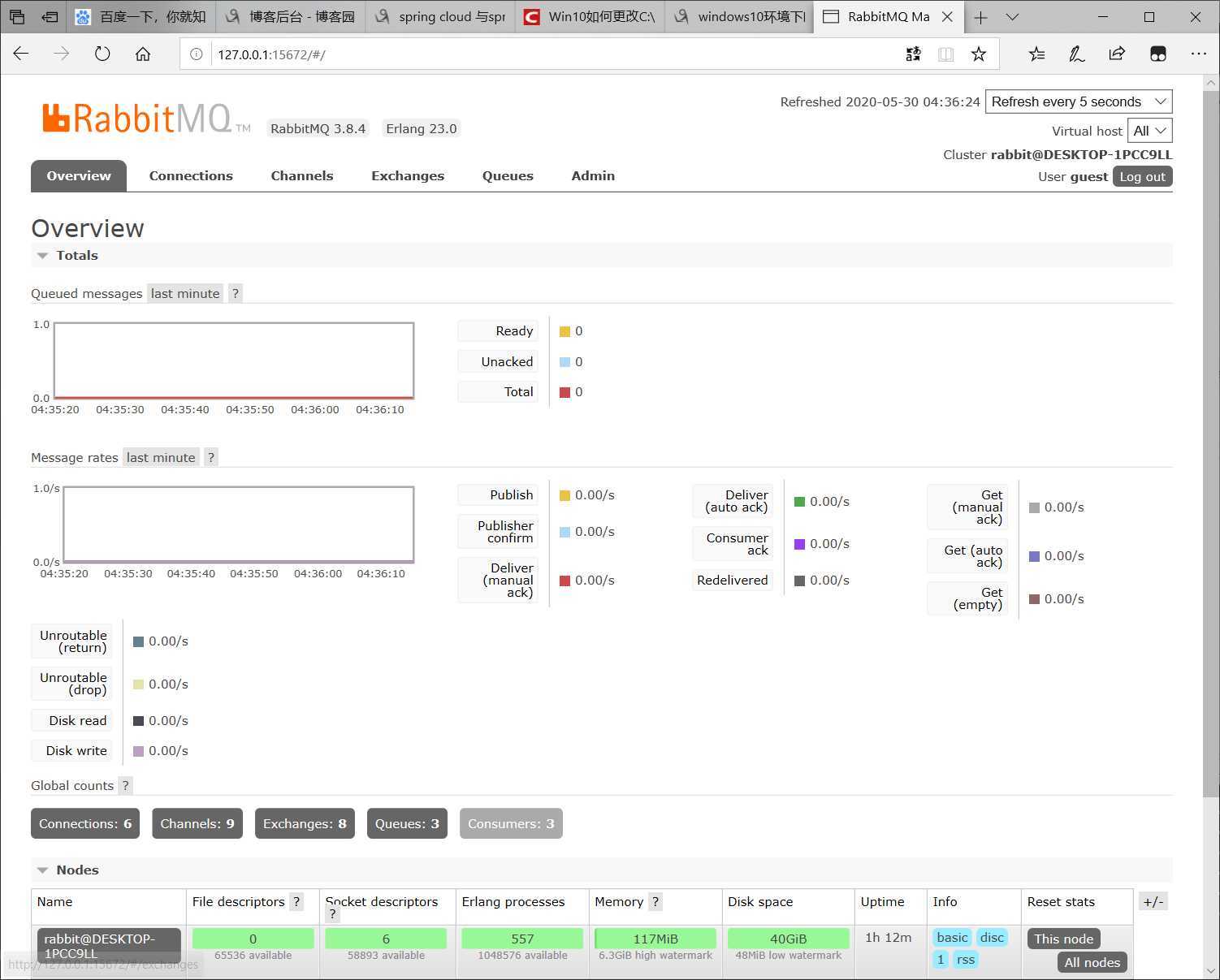The image size is (1220, 980).
Task: Switch to the 百度一下 browser tab
Action: pyautogui.click(x=141, y=17)
